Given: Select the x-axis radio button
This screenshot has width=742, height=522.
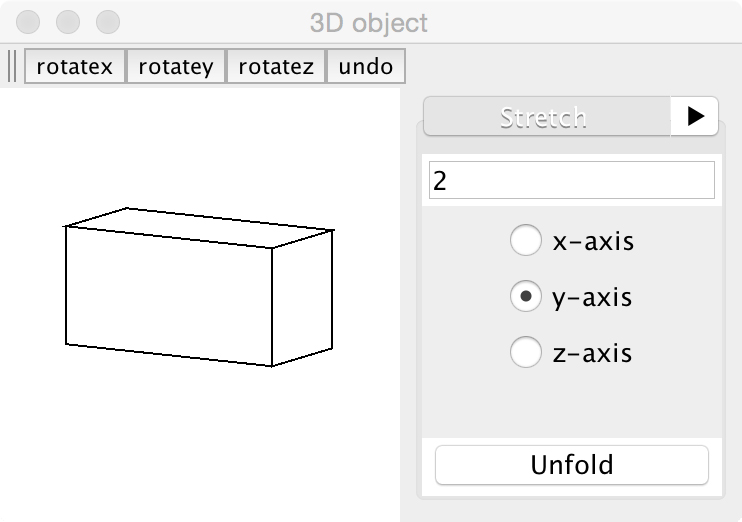Looking at the screenshot, I should click(525, 241).
